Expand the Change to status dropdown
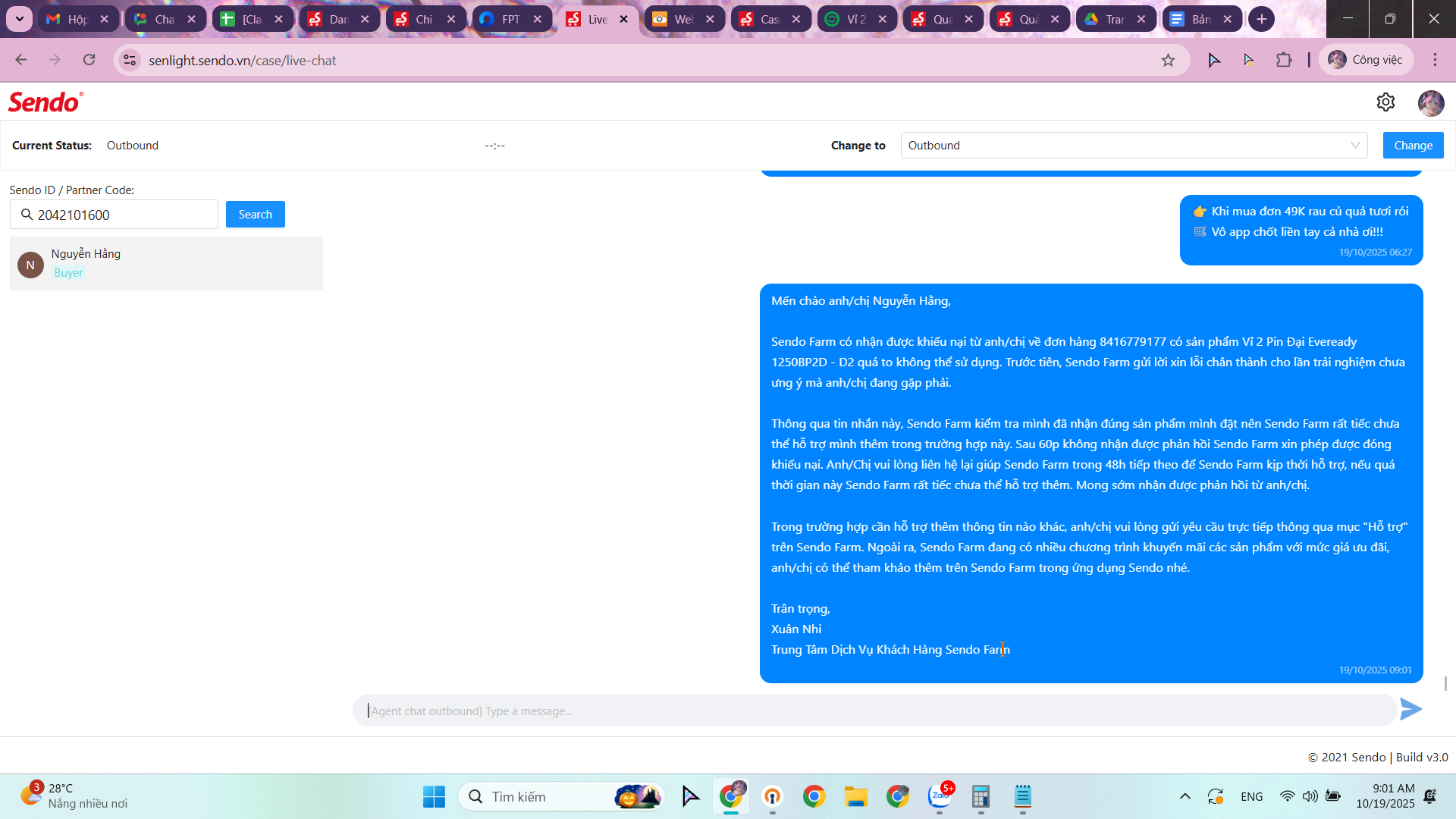1456x819 pixels. (x=1134, y=146)
